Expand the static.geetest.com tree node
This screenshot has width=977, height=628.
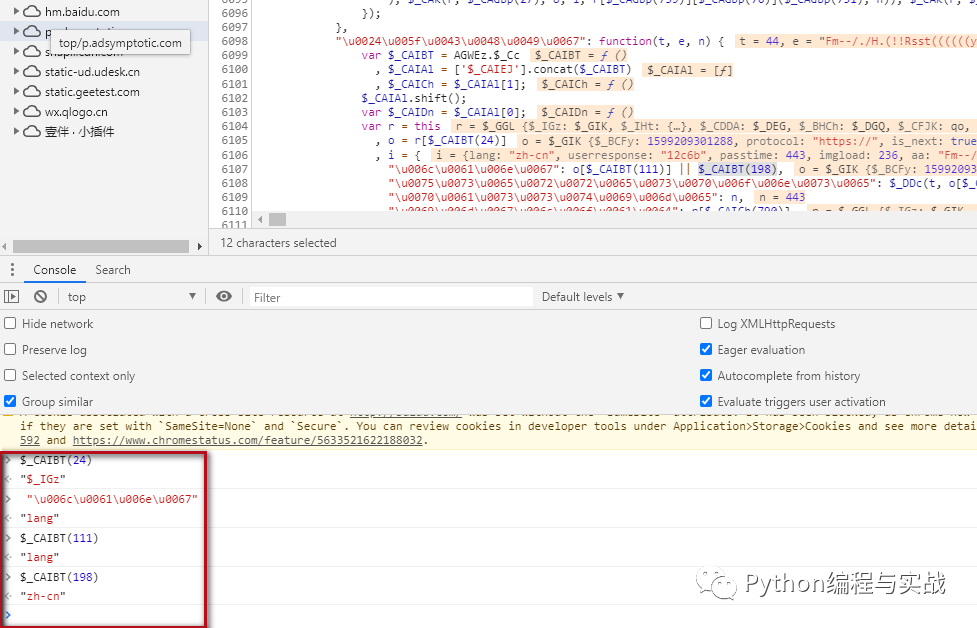(16, 92)
